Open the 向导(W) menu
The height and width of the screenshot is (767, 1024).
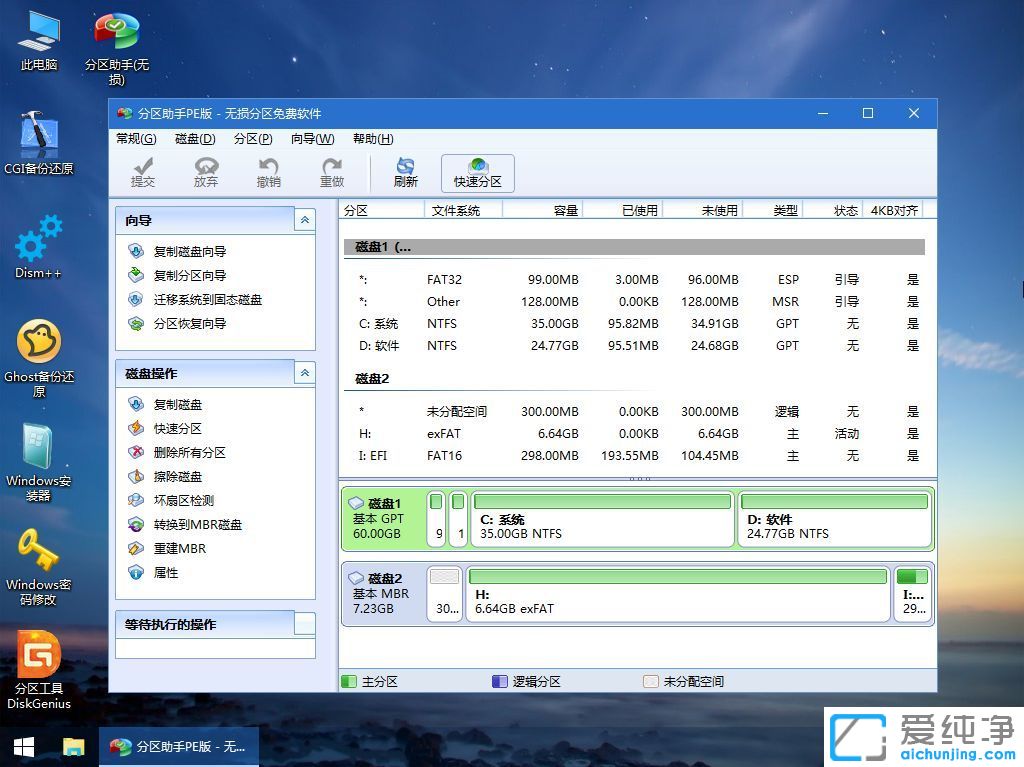(x=313, y=139)
